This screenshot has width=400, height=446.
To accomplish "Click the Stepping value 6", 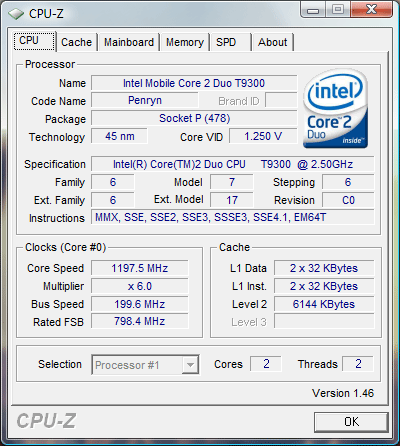I will (348, 182).
